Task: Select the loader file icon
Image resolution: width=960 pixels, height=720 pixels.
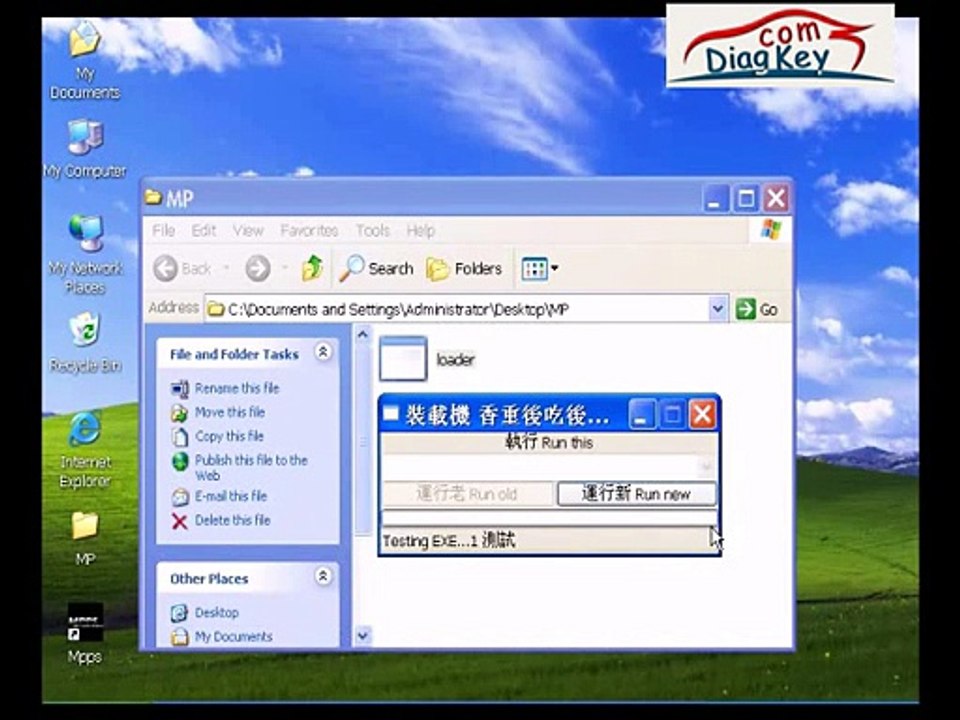Action: pos(403,359)
